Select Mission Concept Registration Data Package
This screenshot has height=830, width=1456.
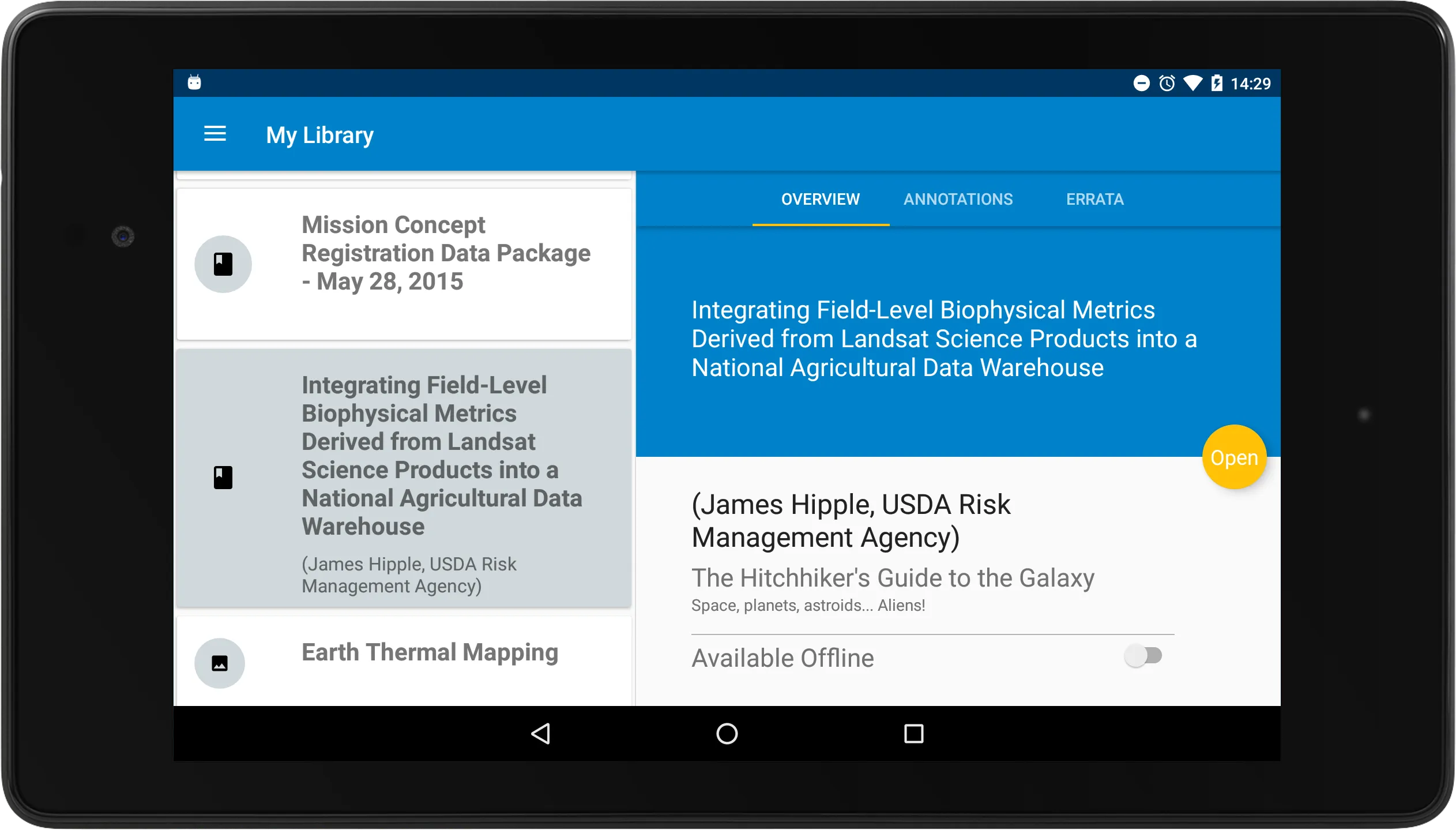tap(407, 265)
